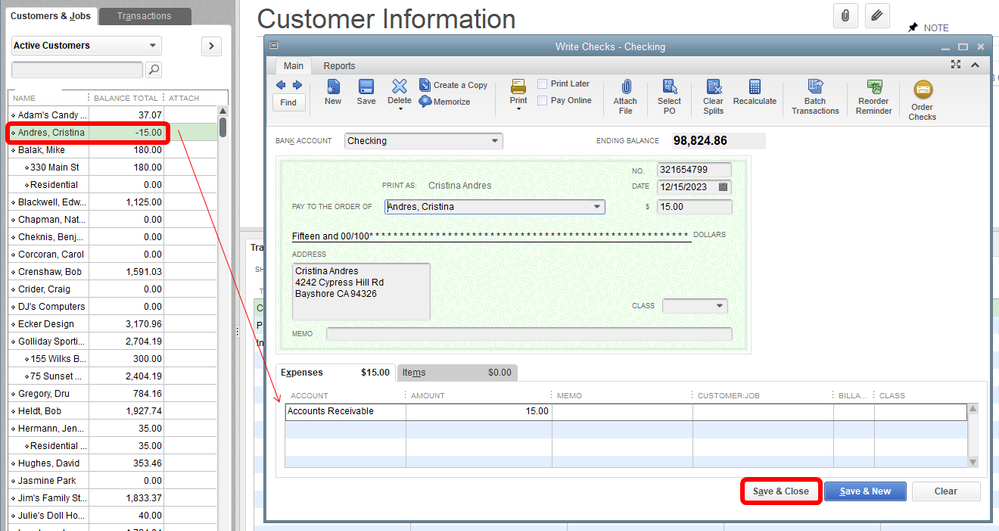Screen dimensions: 999x531
Task: Toggle the Pay Online checkbox
Action: point(543,100)
